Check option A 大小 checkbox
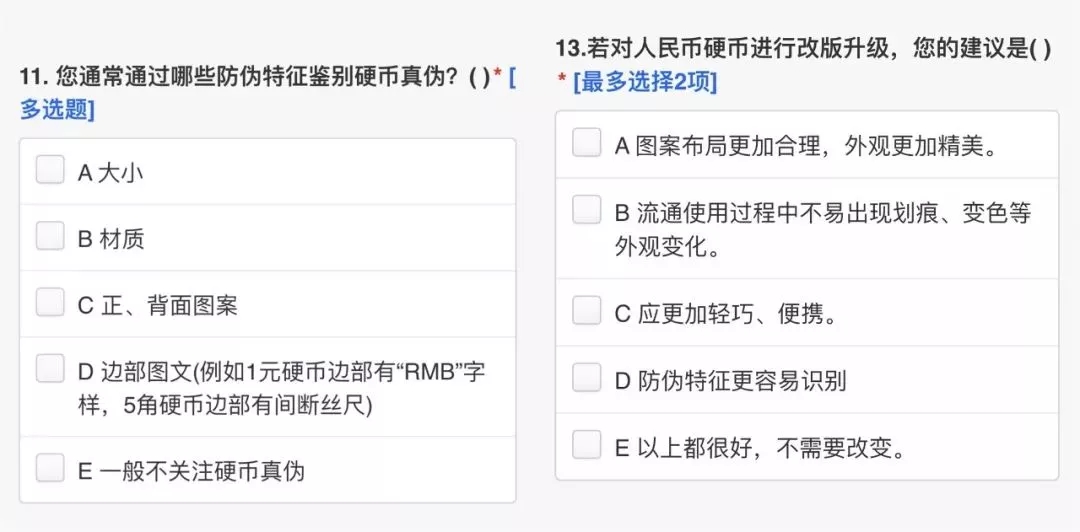 coord(50,170)
